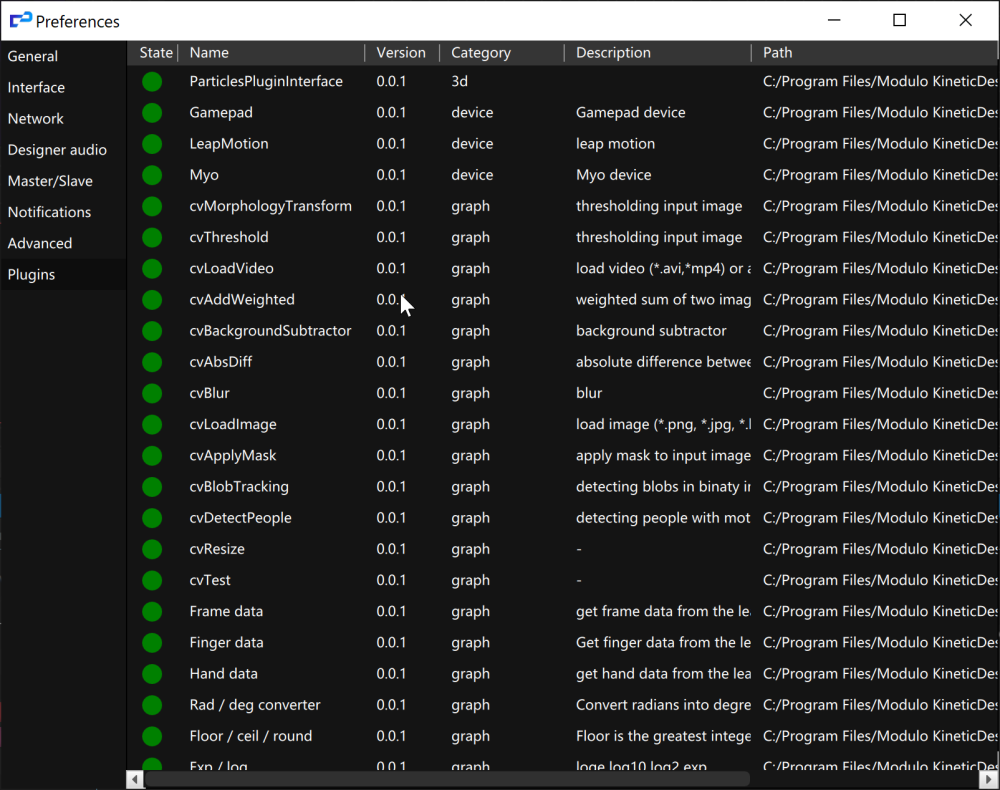Toggle the cvLoadVideo plugin state
Screen dimensions: 1000x790
click(x=152, y=269)
